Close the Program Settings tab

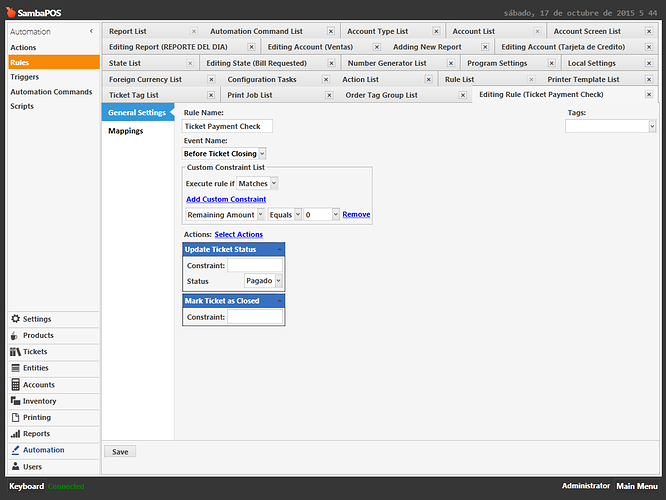(551, 63)
